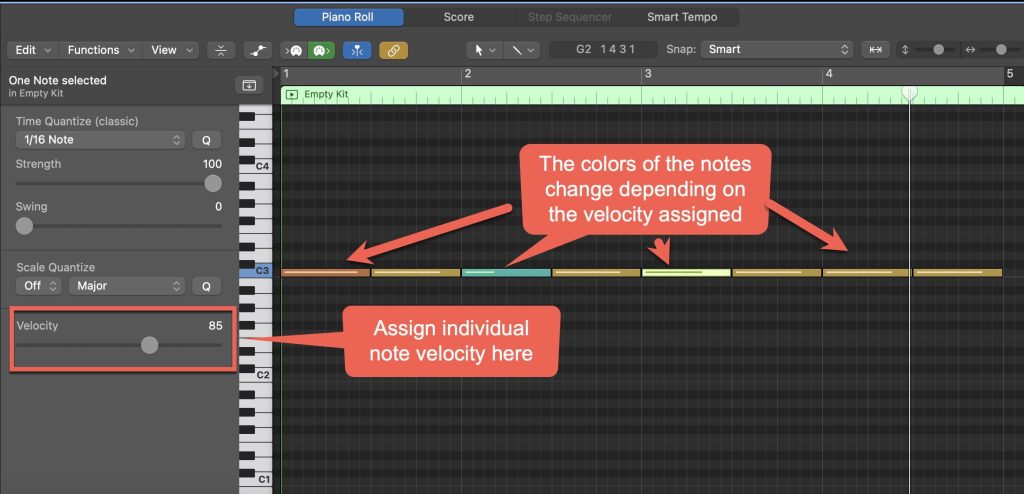This screenshot has height=494, width=1024.
Task: Toggle the MIDI In button
Action: point(295,50)
